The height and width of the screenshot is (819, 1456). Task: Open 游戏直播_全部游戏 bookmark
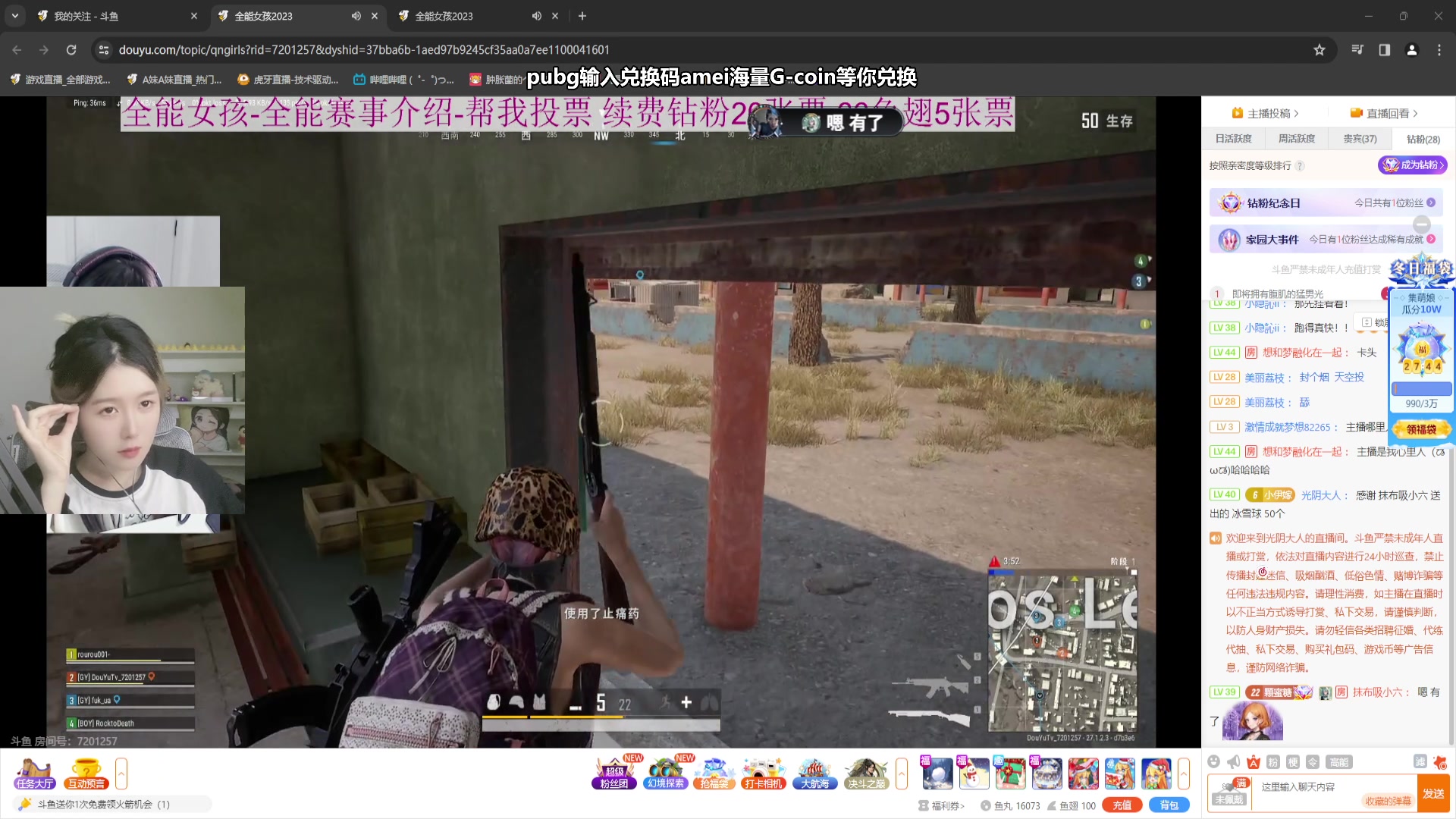pos(61,80)
